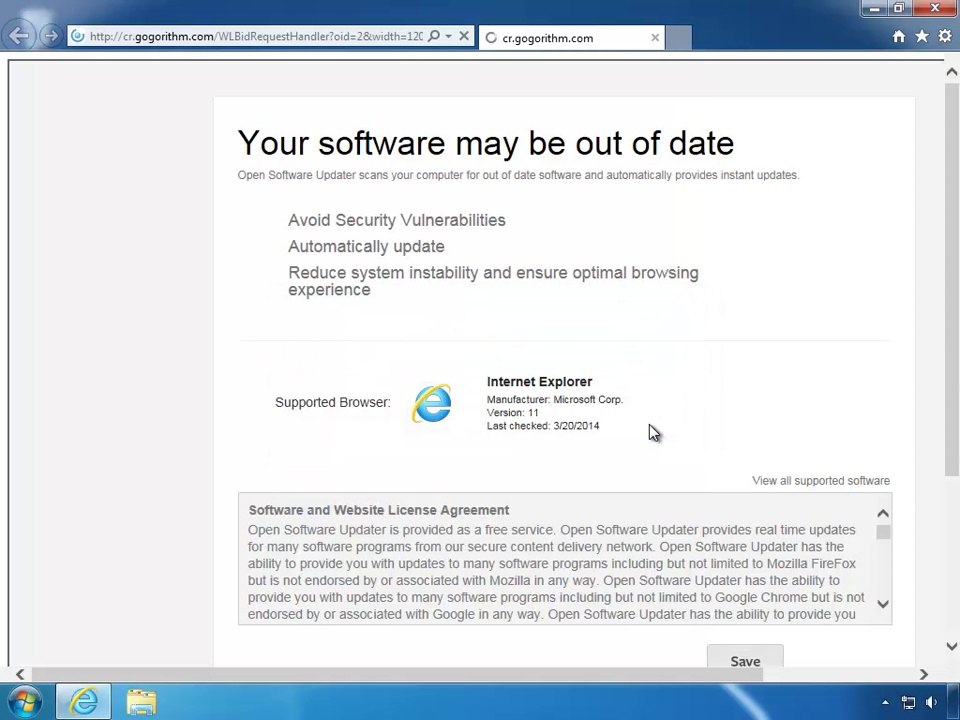Open a new tab with the blank tab button
The height and width of the screenshot is (720, 960).
click(x=678, y=38)
